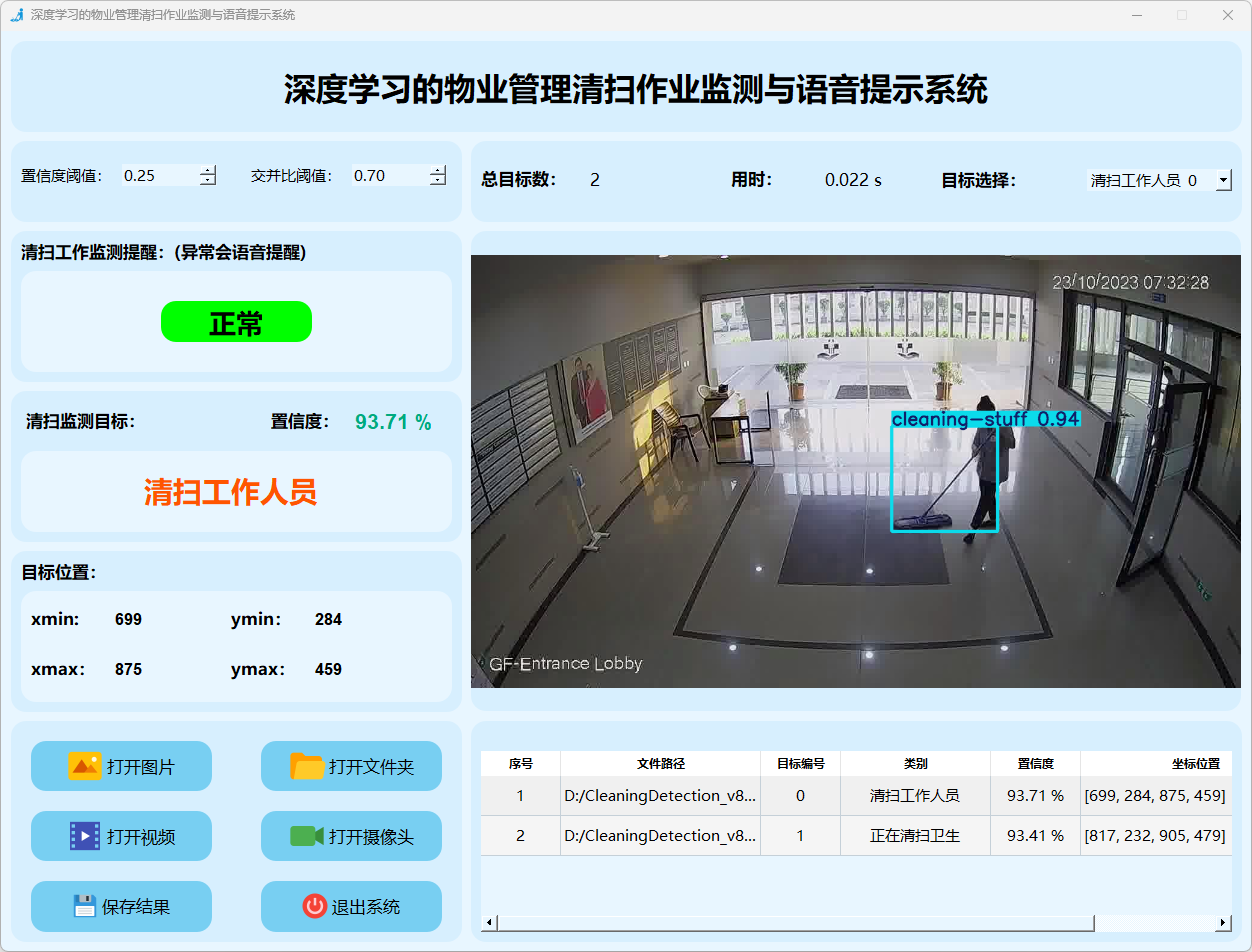Click the app icon in title bar
The width and height of the screenshot is (1252, 952).
click(x=16, y=15)
